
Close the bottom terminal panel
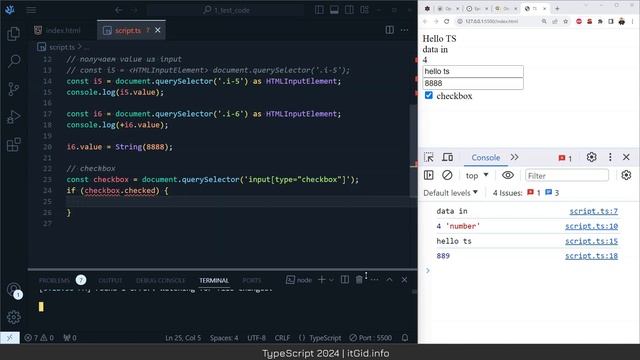pyautogui.click(x=404, y=280)
